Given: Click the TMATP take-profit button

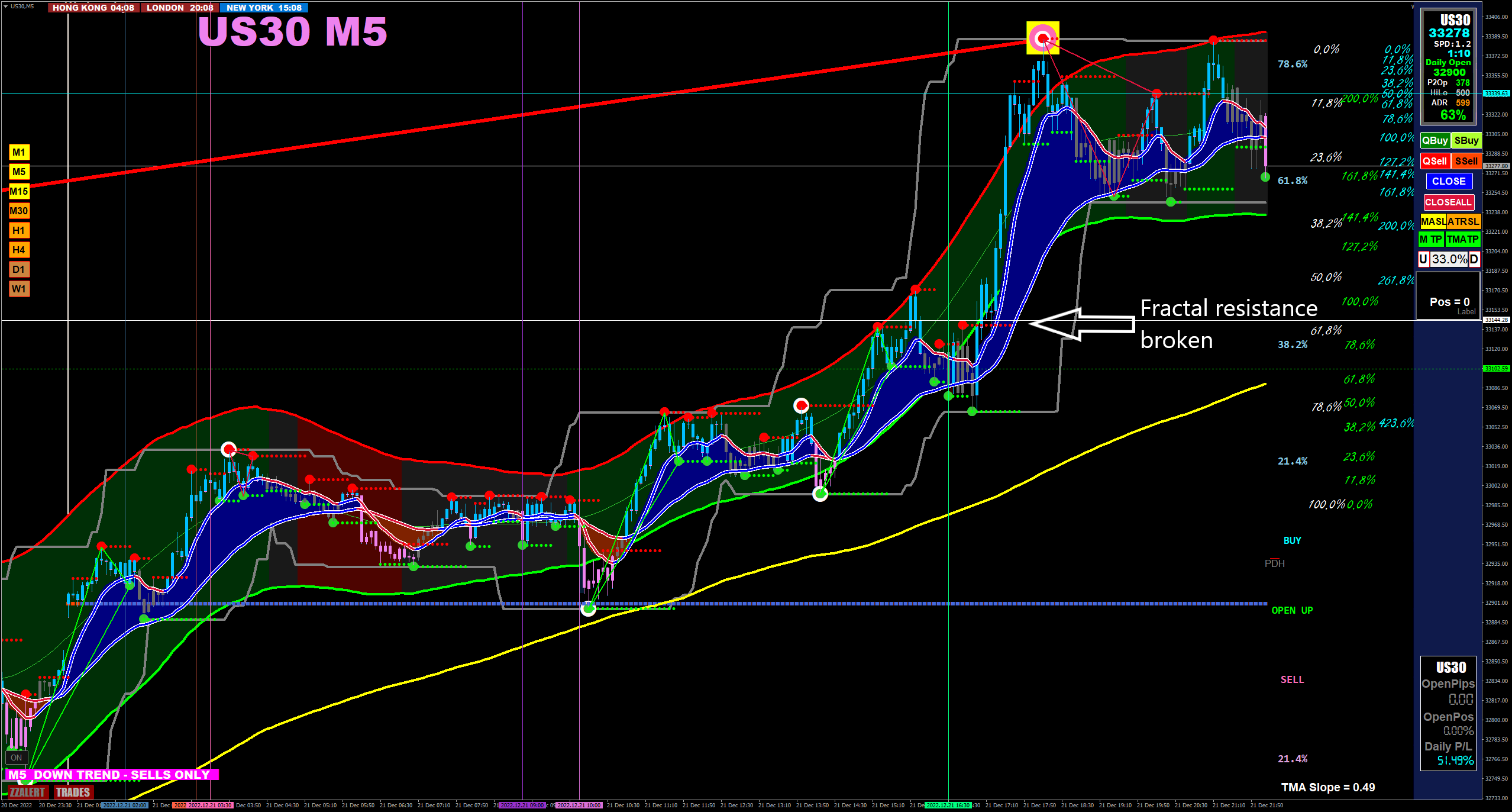Looking at the screenshot, I should (1462, 239).
